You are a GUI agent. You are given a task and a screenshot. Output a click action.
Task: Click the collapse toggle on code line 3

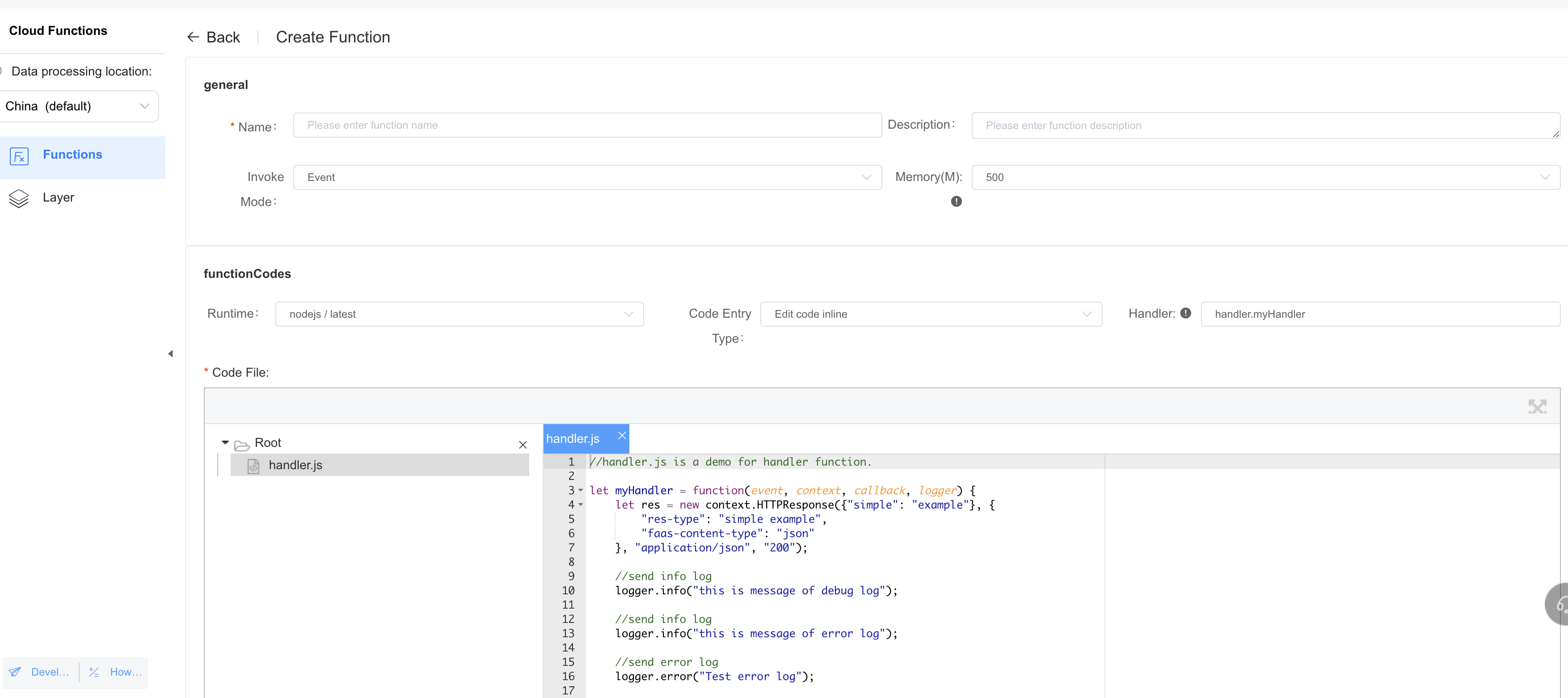click(580, 491)
